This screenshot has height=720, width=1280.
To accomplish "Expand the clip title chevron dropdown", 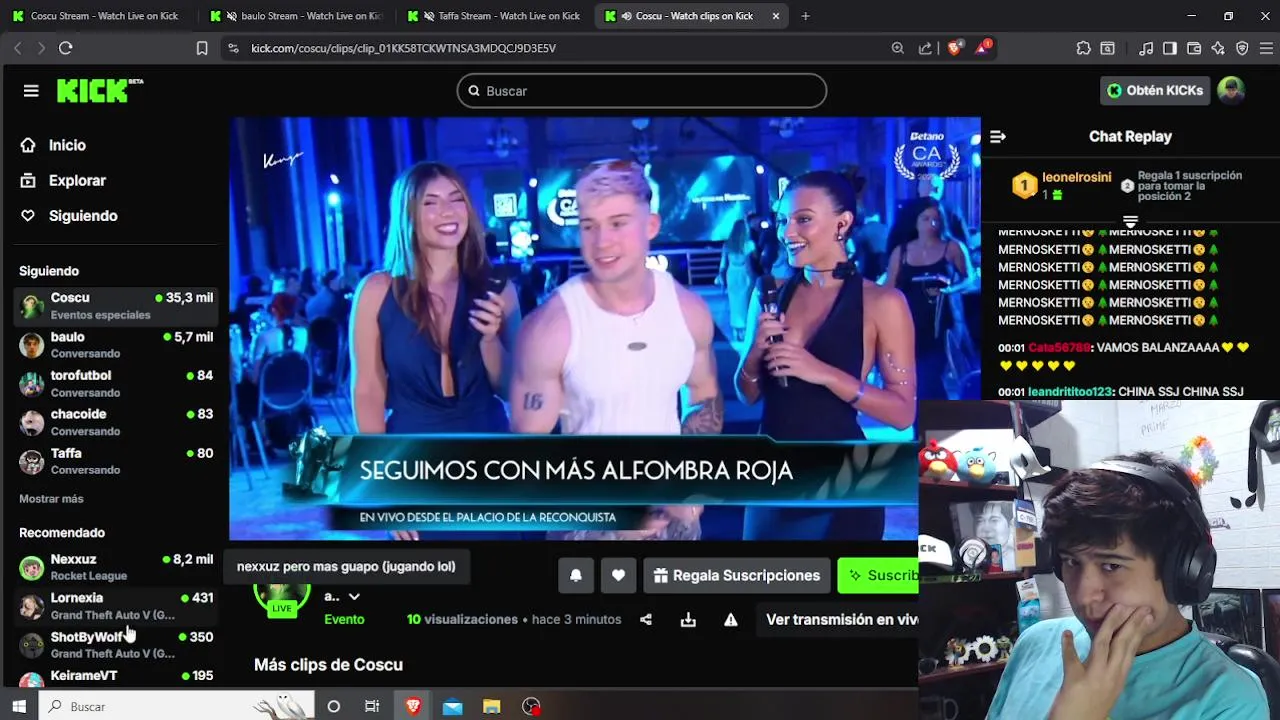I will point(353,597).
